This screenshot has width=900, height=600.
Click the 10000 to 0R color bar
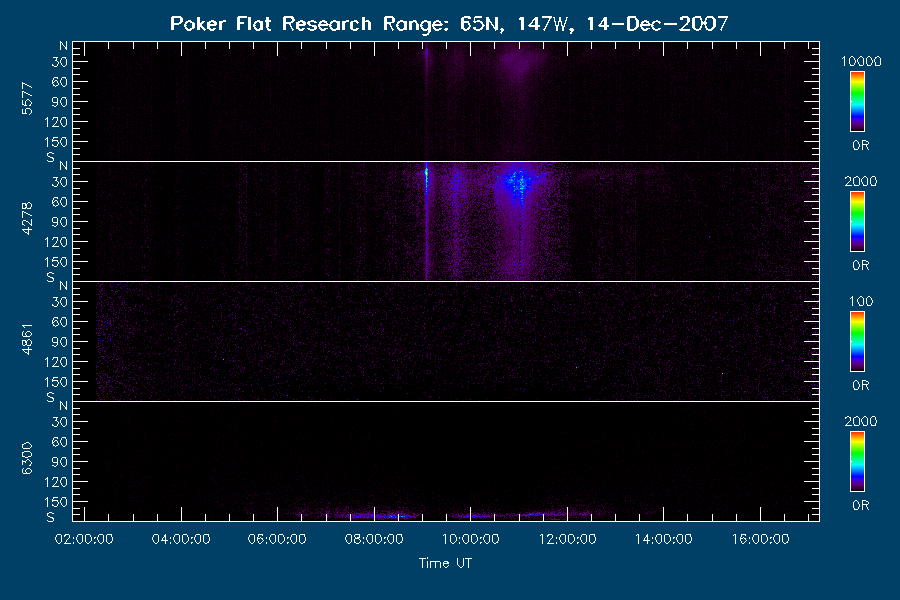[x=857, y=102]
